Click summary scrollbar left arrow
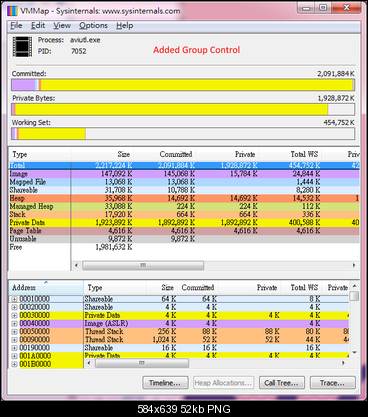 coord(76,265)
